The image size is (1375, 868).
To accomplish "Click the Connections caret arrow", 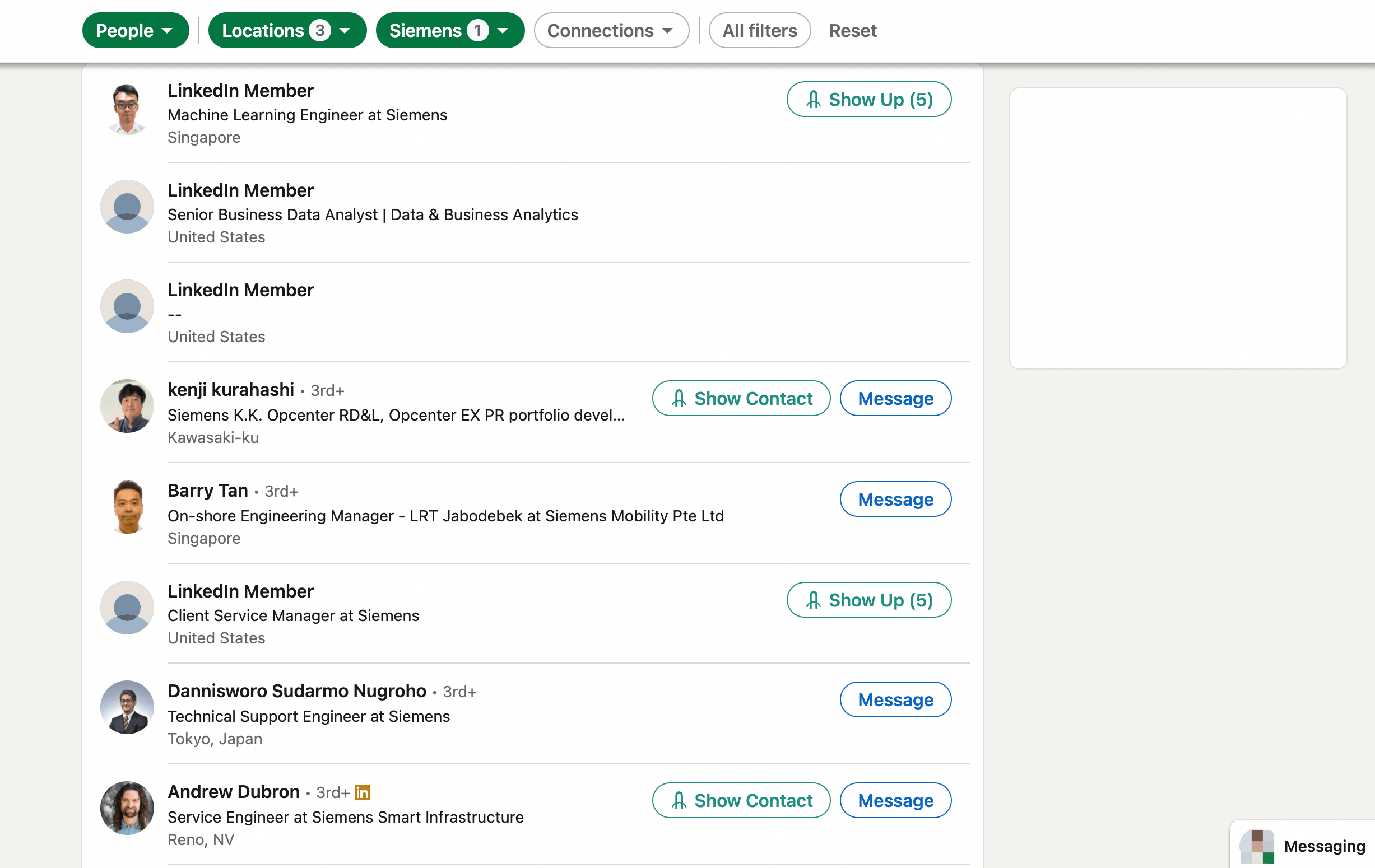I will (x=667, y=31).
